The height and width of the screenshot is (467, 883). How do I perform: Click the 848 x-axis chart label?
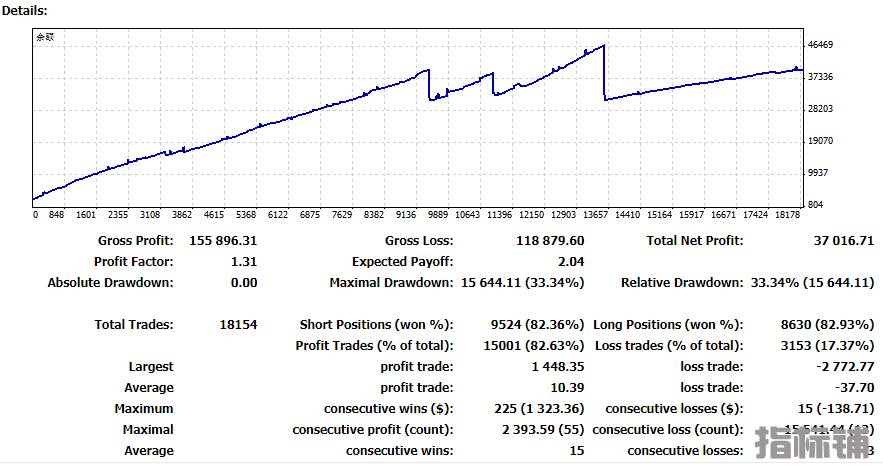tap(56, 215)
